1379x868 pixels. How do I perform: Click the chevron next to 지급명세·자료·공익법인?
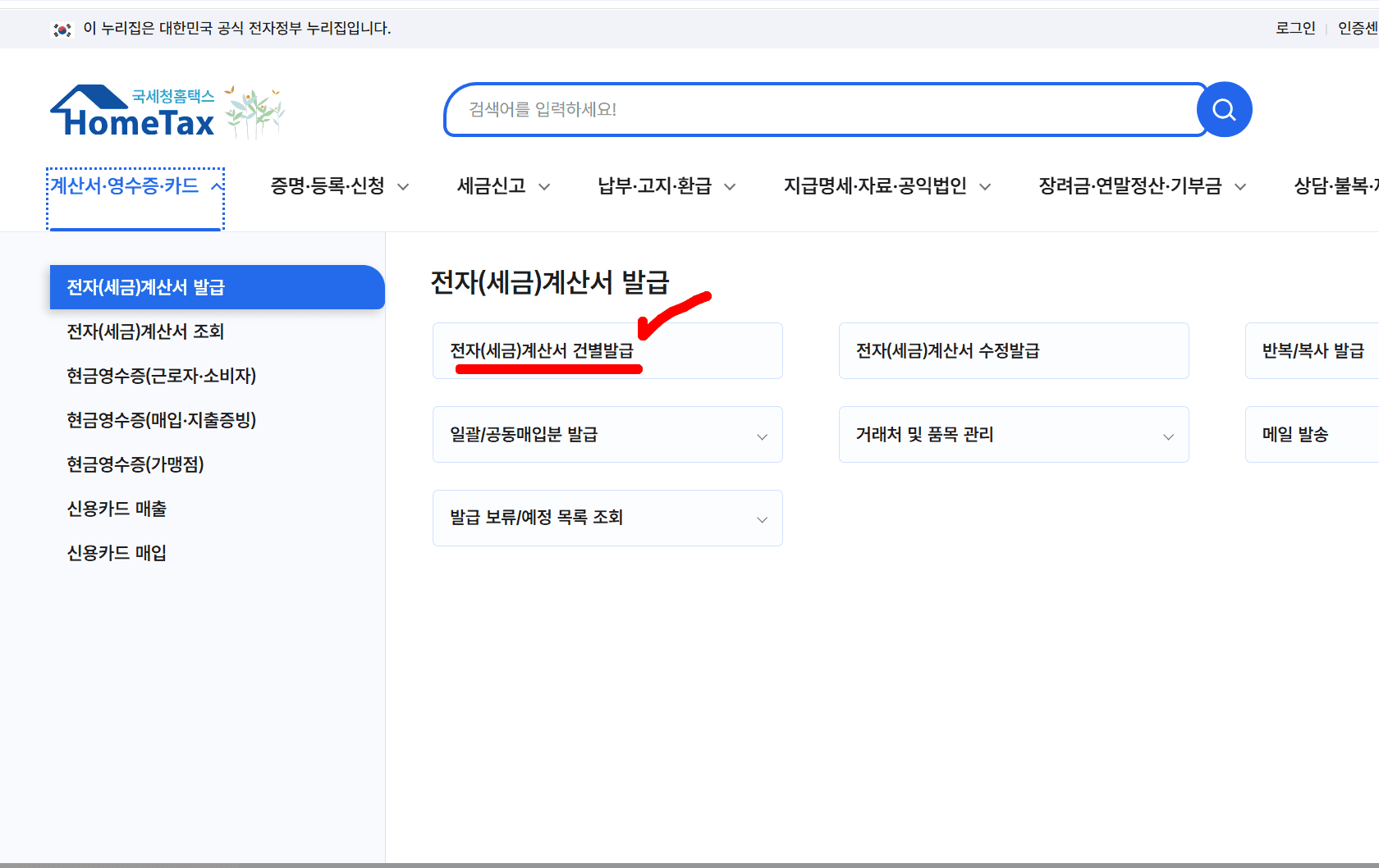(x=985, y=187)
